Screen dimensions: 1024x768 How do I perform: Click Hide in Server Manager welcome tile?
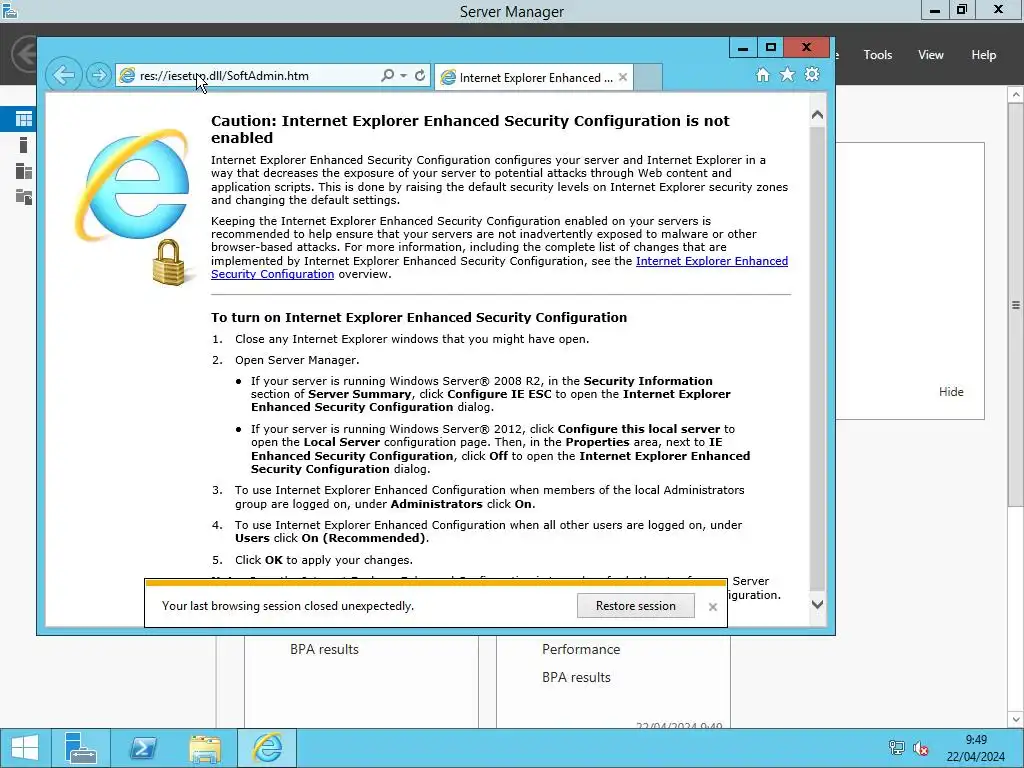[x=951, y=392]
